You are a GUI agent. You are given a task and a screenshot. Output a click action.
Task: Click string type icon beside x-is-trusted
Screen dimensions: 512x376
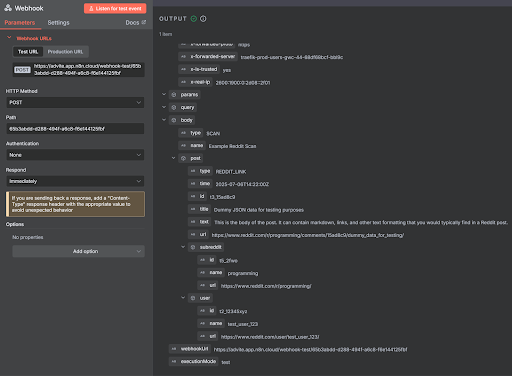[183, 69]
